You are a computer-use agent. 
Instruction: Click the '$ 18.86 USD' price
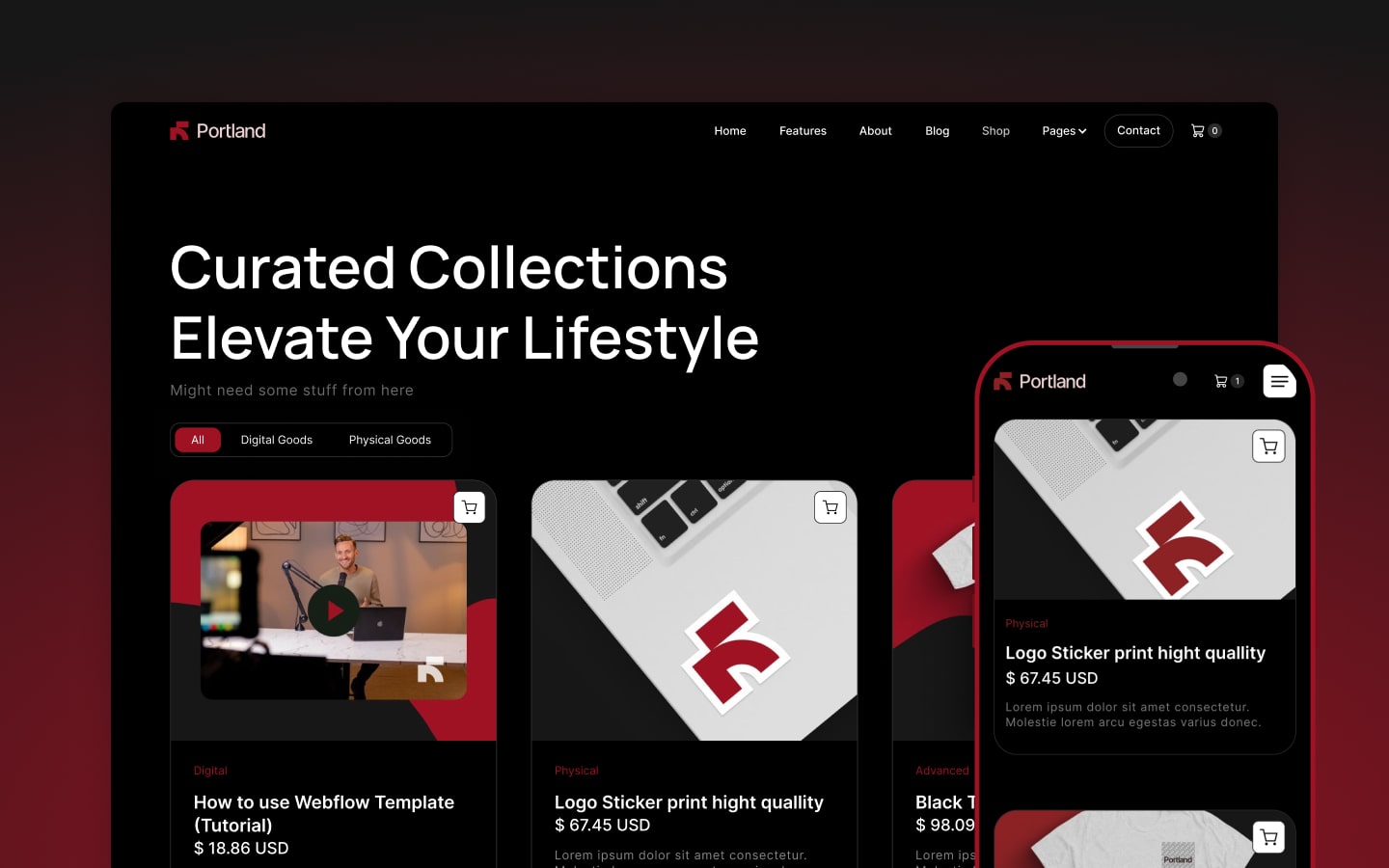pos(241,849)
